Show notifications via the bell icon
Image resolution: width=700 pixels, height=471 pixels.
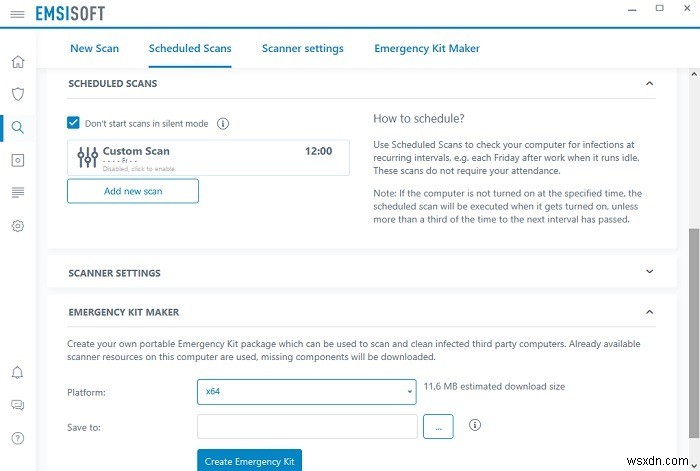point(17,373)
